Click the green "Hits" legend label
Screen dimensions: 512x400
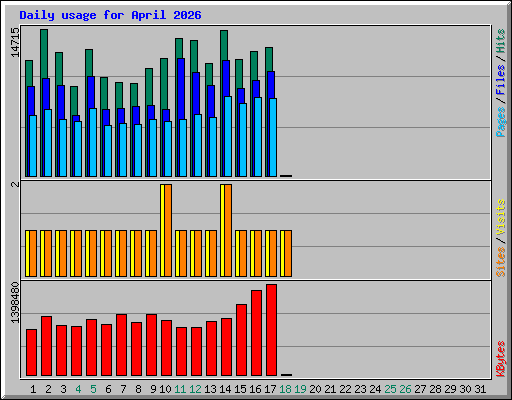pos(500,41)
